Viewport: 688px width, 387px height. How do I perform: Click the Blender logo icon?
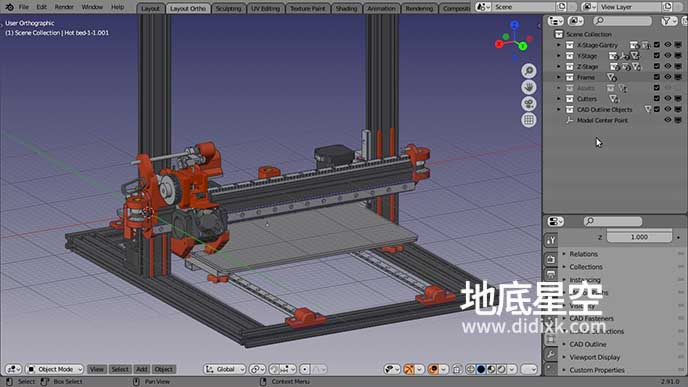[x=9, y=7]
